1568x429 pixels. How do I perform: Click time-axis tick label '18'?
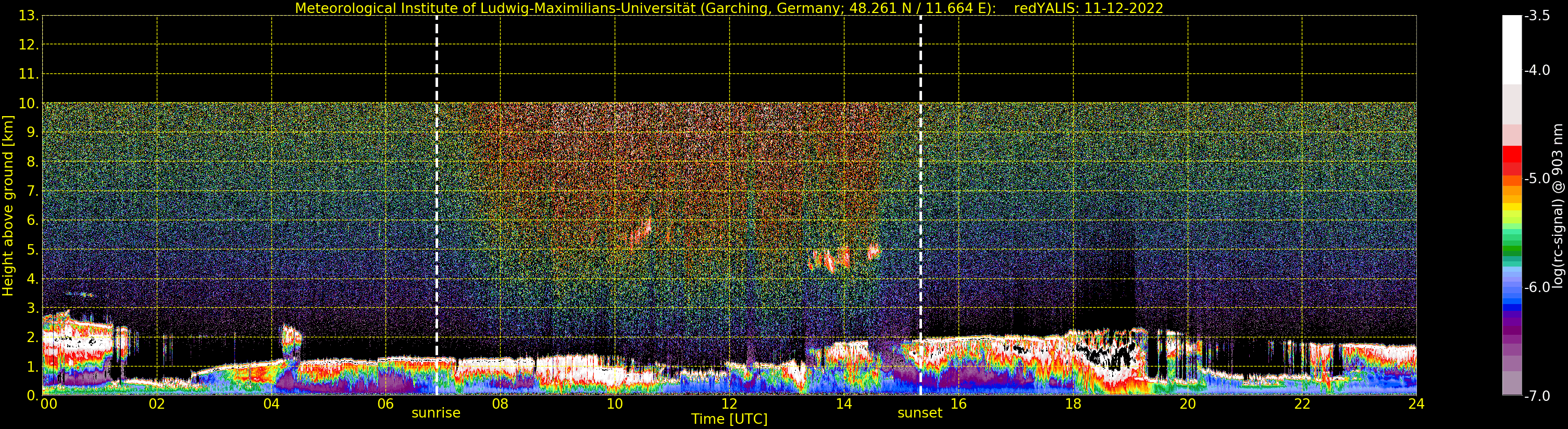click(1073, 404)
